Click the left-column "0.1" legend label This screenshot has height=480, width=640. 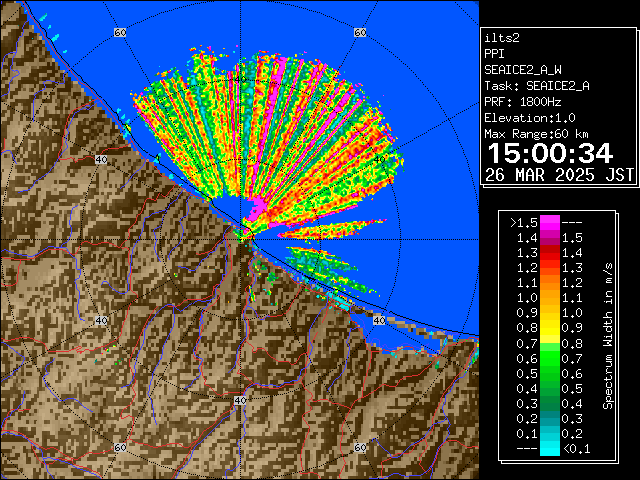tap(527, 434)
